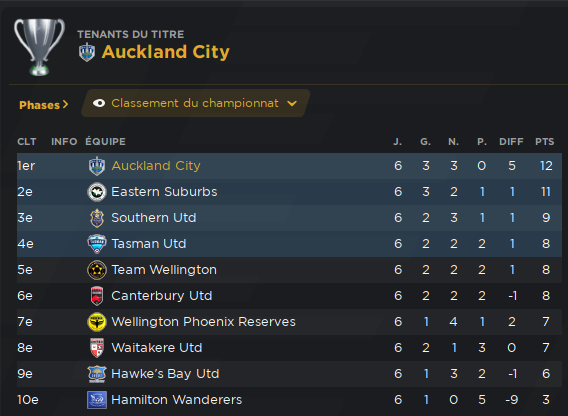Sort the table by the PTS column
This screenshot has width=568, height=416.
coord(544,142)
